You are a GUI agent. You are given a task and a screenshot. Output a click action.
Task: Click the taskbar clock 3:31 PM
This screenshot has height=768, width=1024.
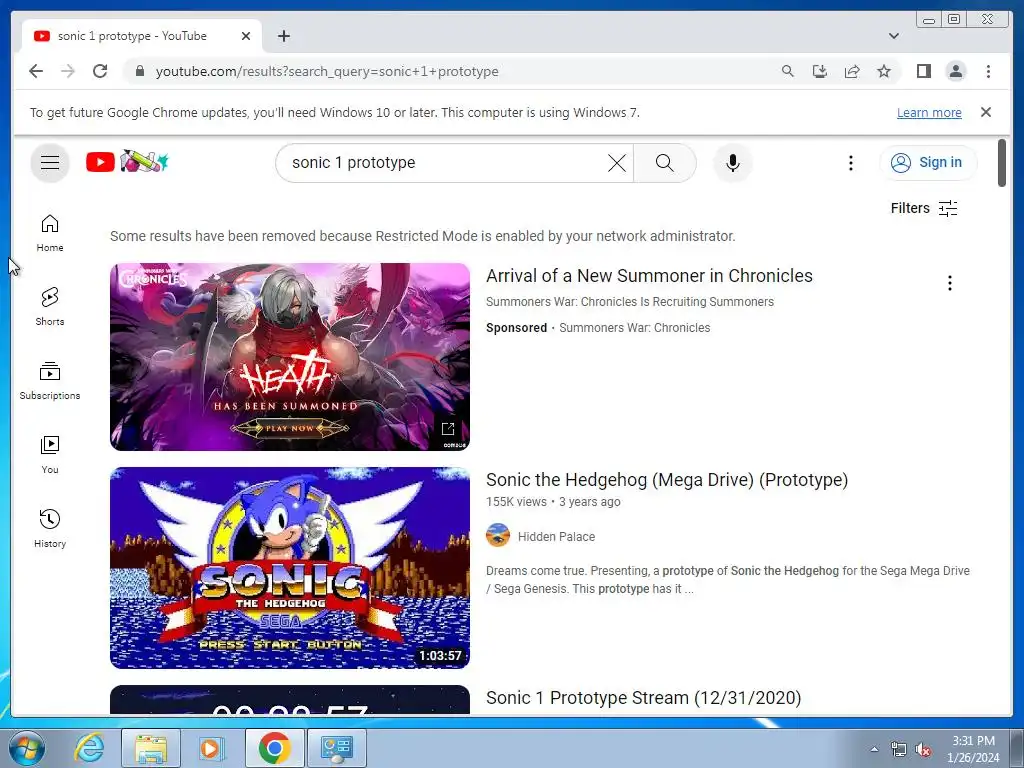click(973, 749)
